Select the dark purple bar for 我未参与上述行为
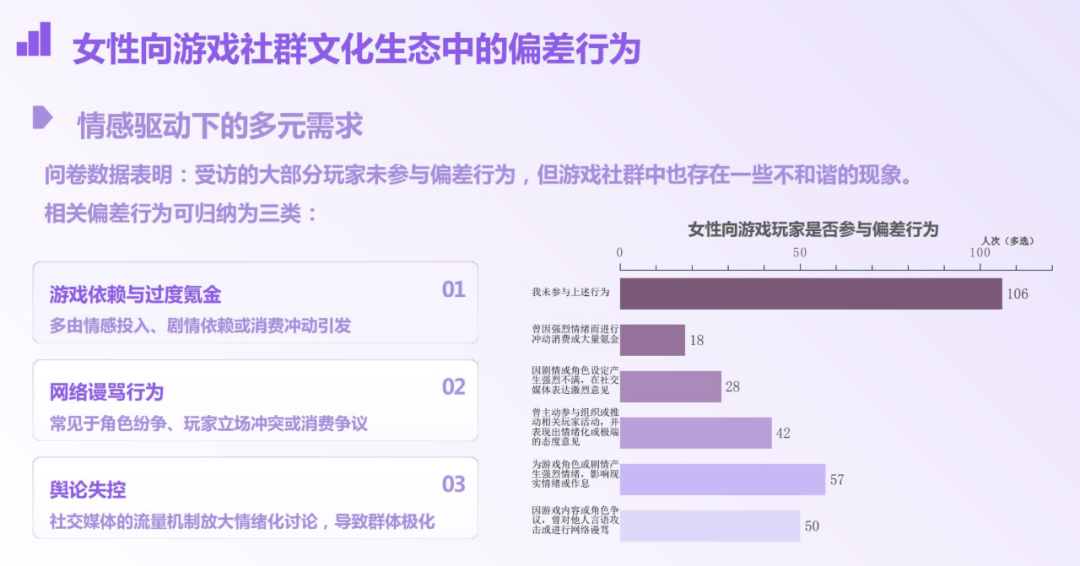Image resolution: width=1080 pixels, height=566 pixels. pos(811,294)
